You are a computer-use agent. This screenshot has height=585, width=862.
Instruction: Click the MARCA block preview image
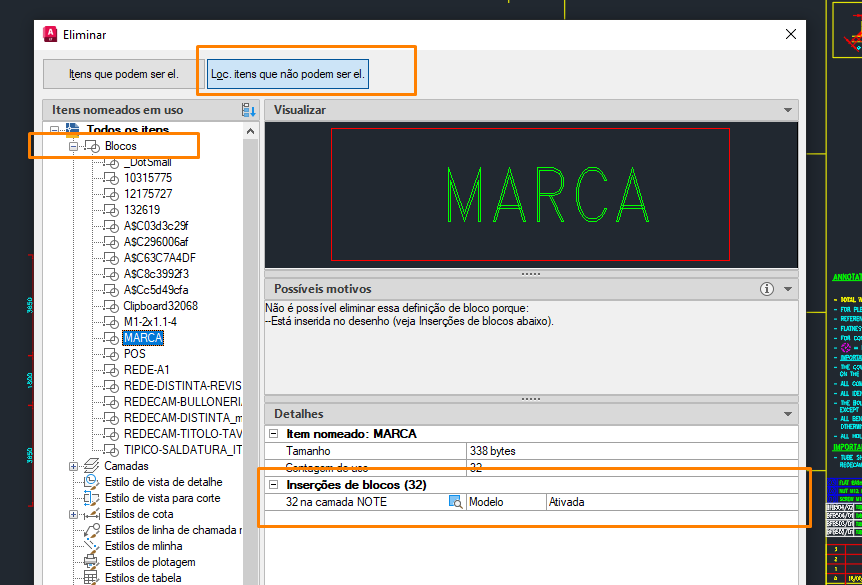(x=530, y=194)
